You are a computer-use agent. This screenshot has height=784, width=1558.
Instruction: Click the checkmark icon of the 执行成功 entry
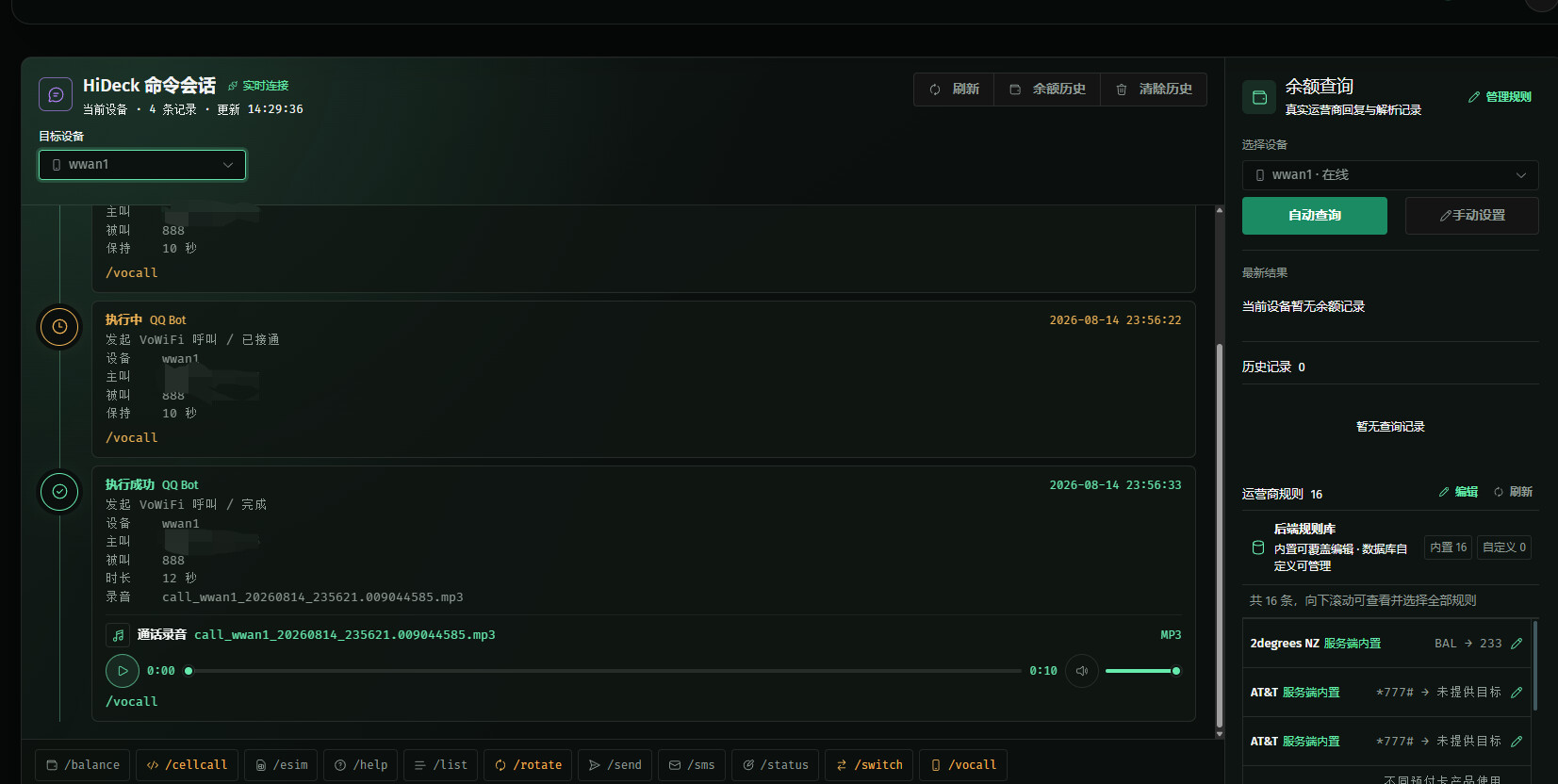click(59, 492)
